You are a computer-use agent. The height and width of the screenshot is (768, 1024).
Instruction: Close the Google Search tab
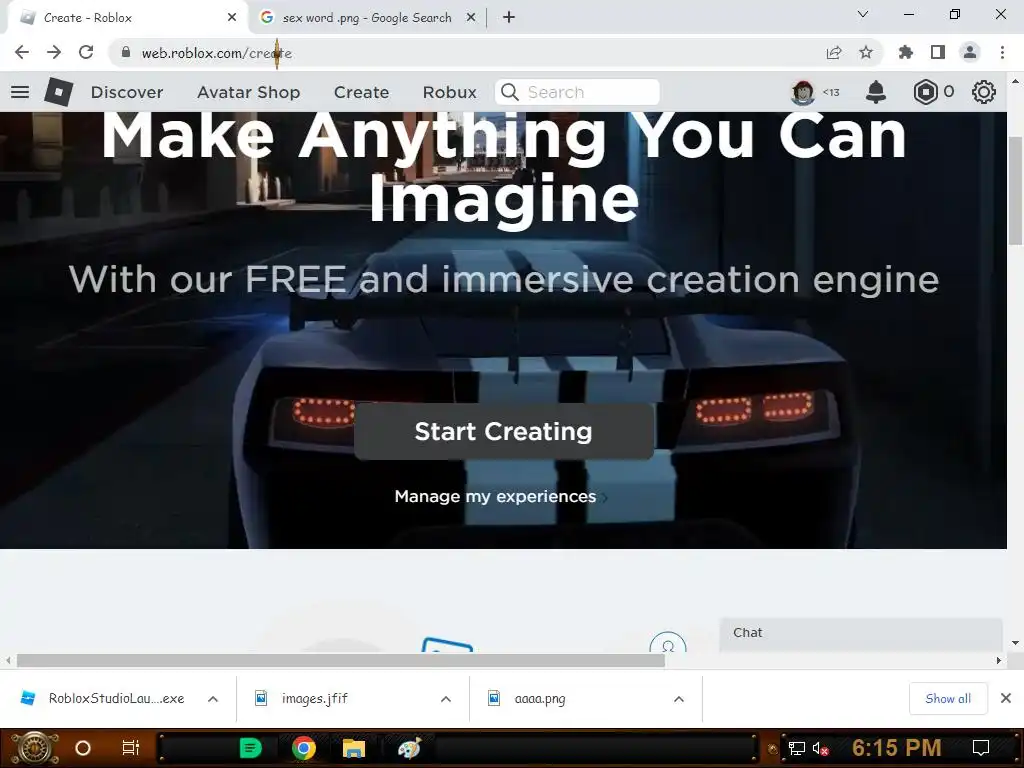point(471,18)
